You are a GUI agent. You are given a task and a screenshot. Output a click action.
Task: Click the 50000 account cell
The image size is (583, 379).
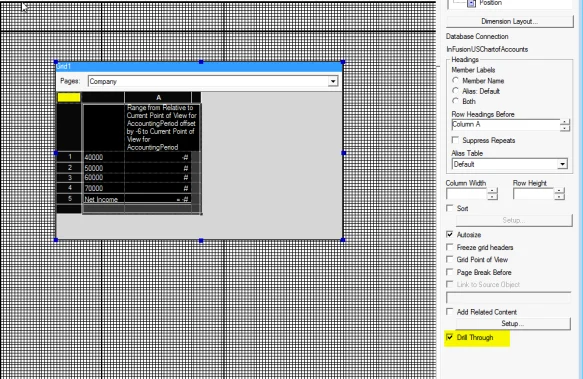[x=103, y=168]
